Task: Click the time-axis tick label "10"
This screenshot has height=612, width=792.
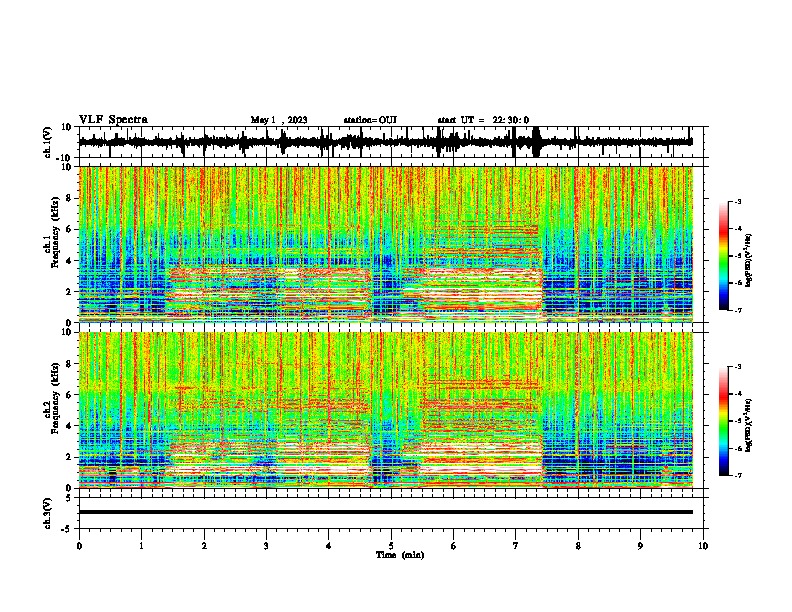Action: tap(703, 546)
